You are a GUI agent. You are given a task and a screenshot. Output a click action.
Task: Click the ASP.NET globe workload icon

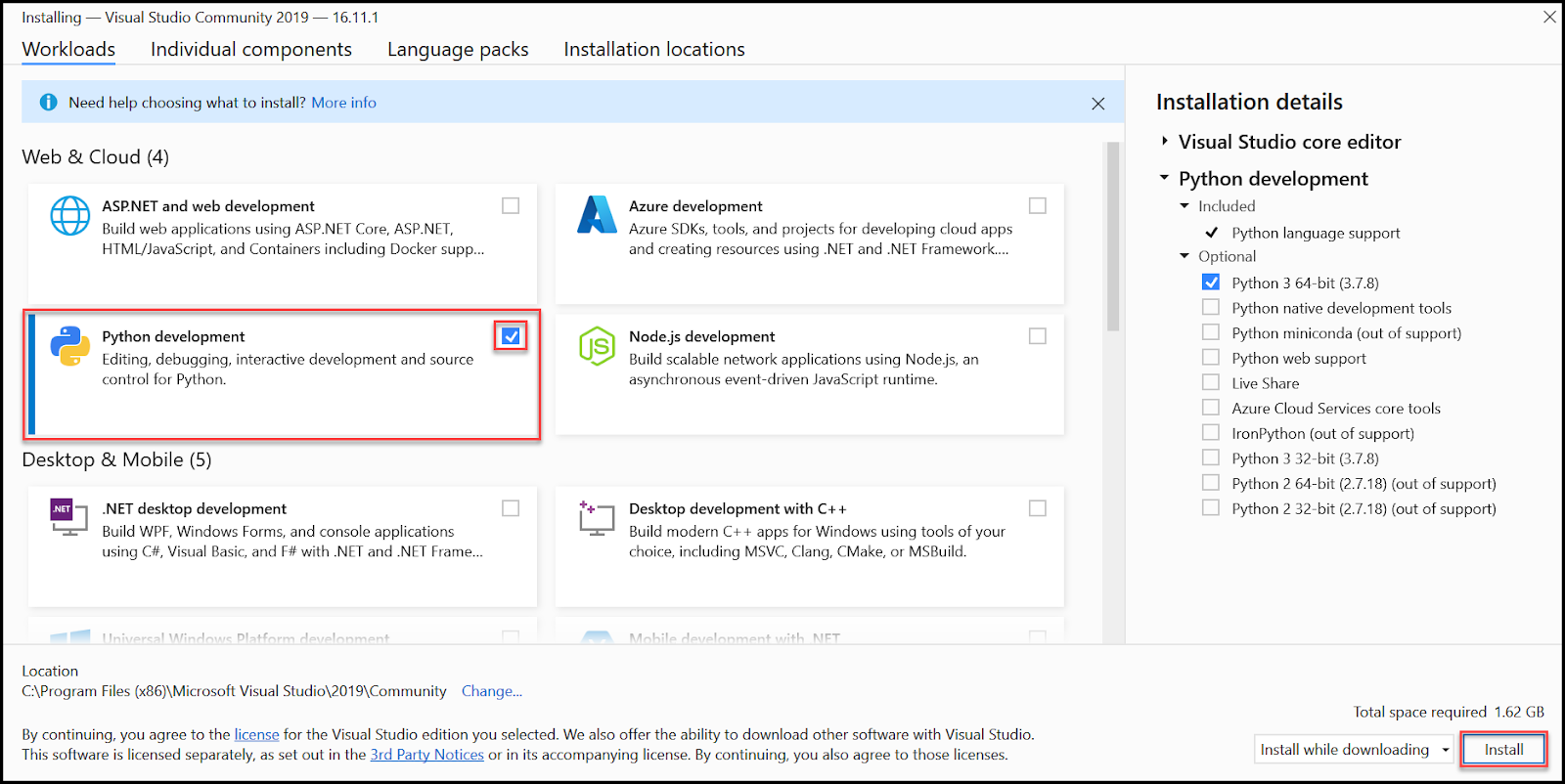click(x=70, y=216)
